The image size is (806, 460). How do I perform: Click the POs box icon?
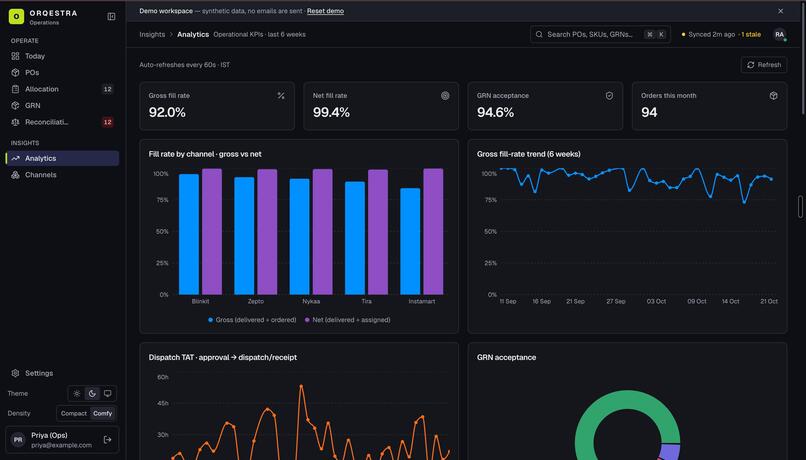(x=15, y=72)
